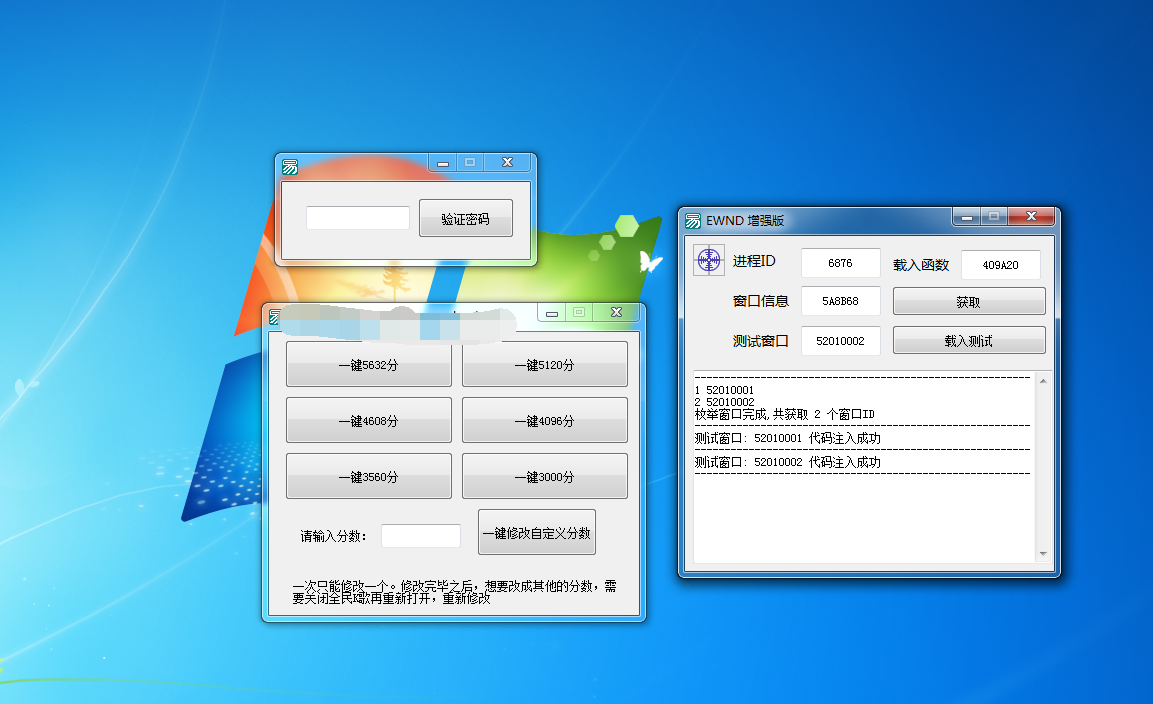The image size is (1153, 704).
Task: Click the 一键5632分 button
Action: coord(368,364)
